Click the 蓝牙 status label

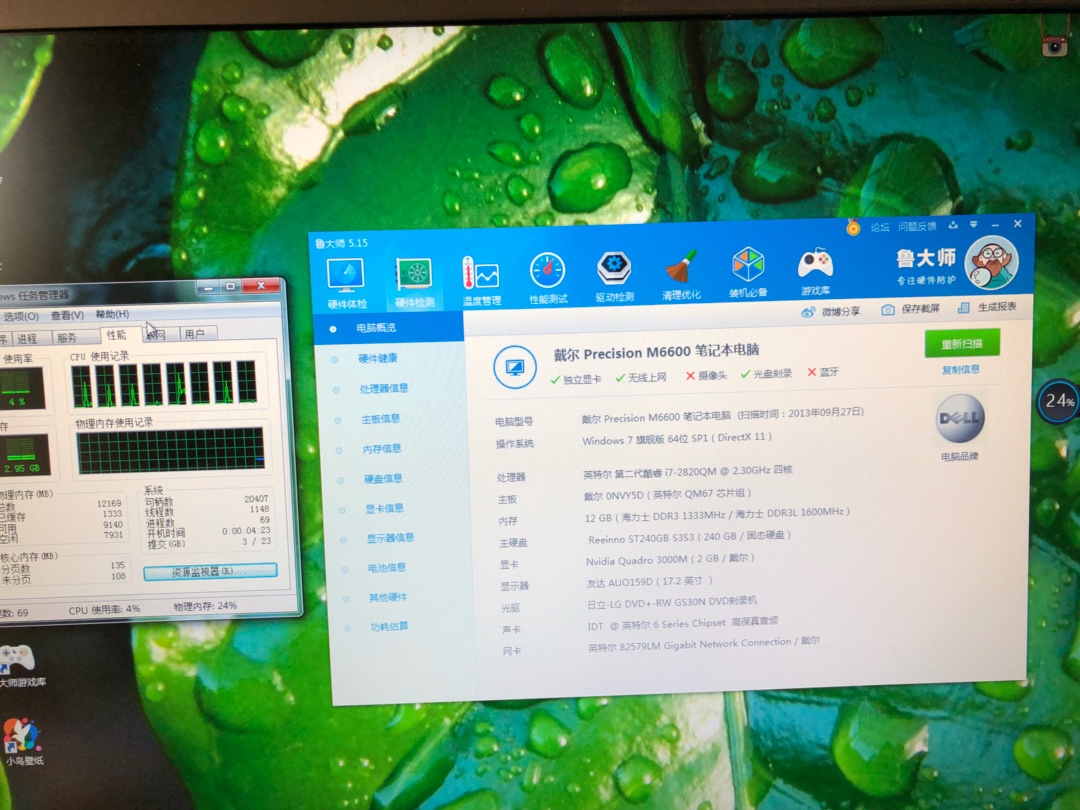823,372
